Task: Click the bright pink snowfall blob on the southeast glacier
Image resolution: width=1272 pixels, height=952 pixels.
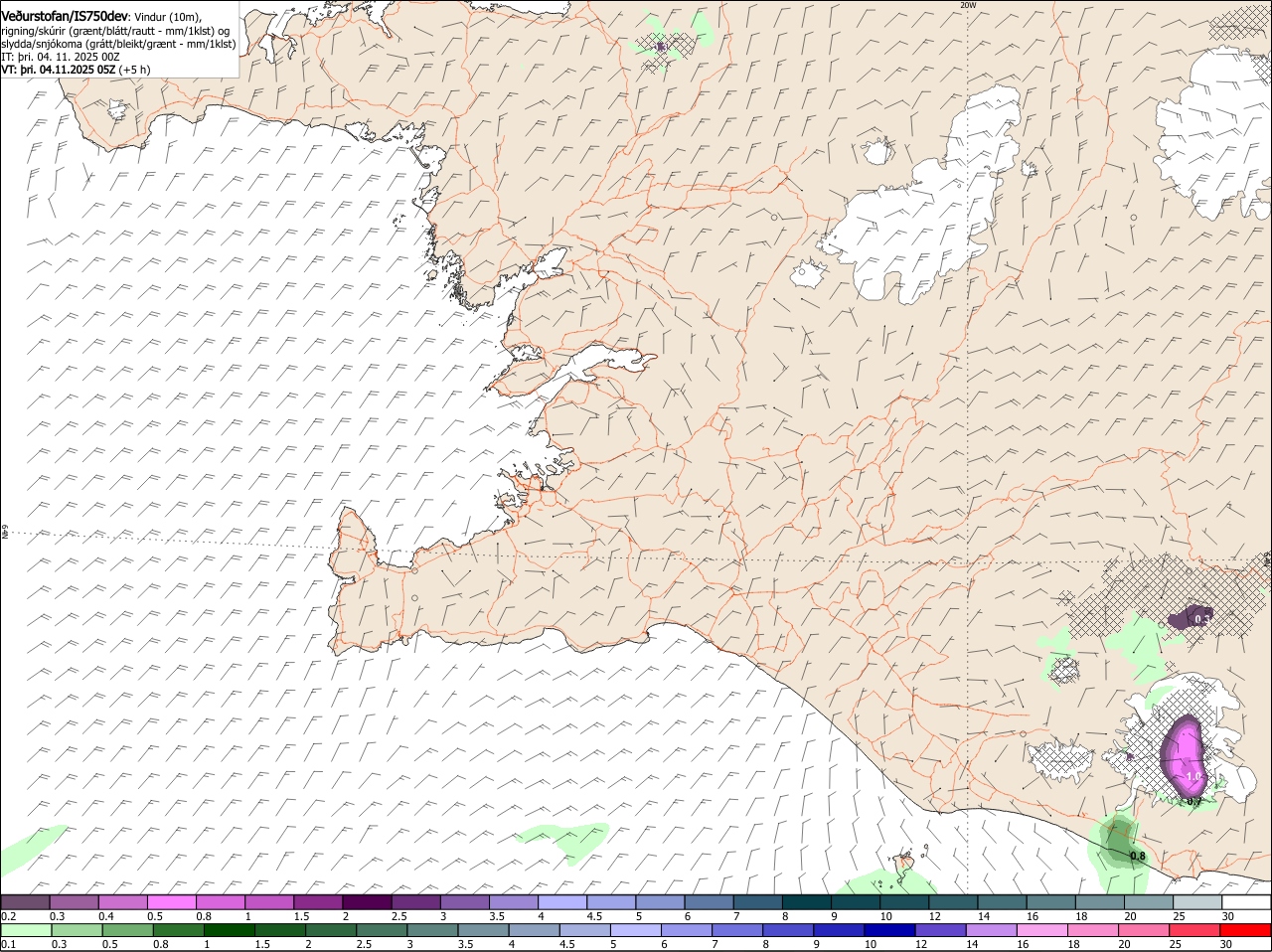Action: tap(1185, 757)
